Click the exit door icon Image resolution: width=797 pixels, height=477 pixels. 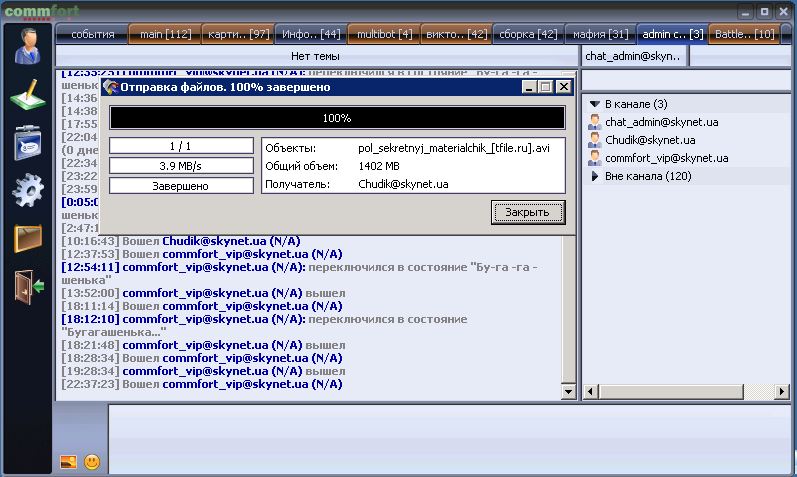click(28, 287)
